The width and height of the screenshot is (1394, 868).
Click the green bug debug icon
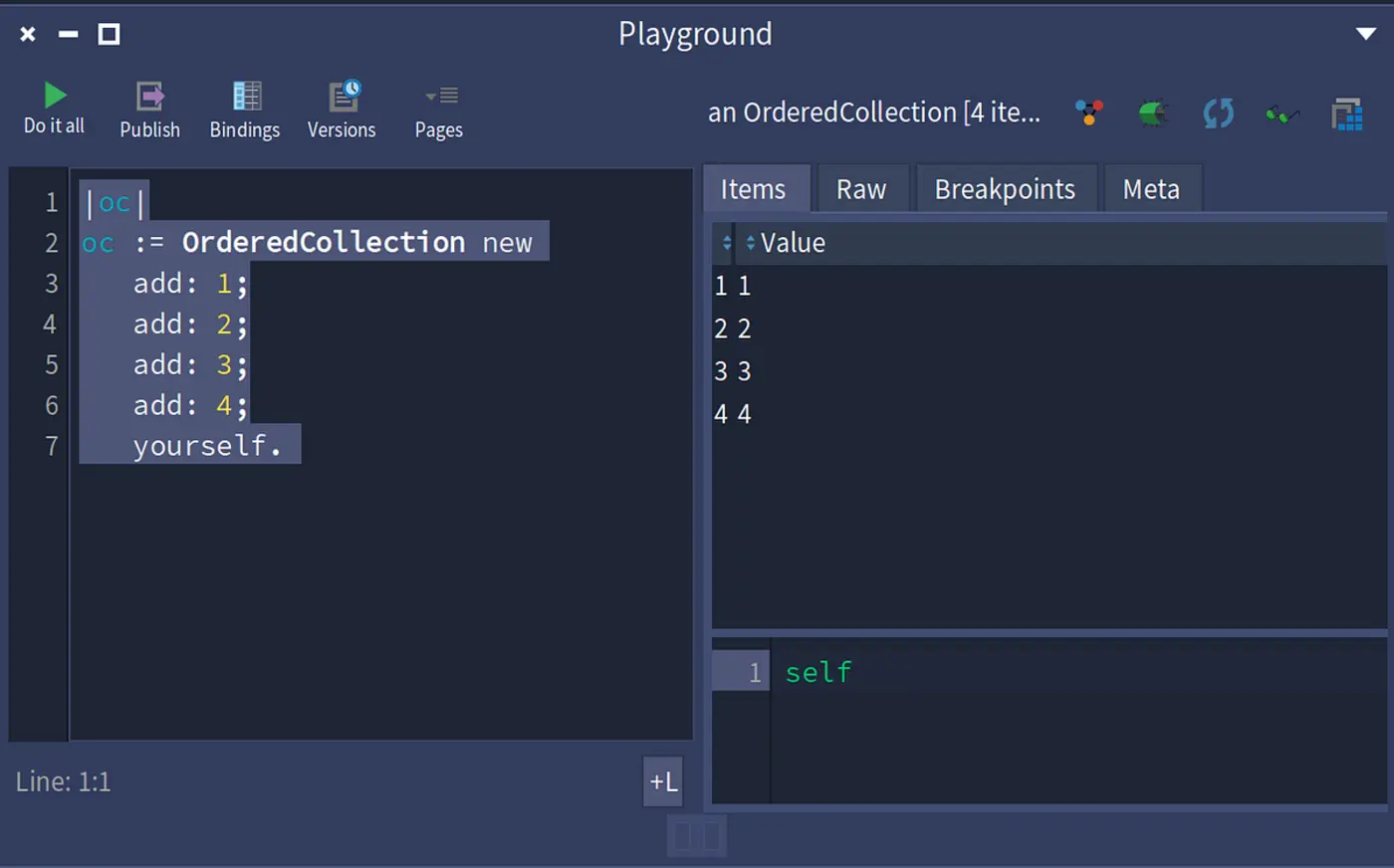coord(1153,113)
